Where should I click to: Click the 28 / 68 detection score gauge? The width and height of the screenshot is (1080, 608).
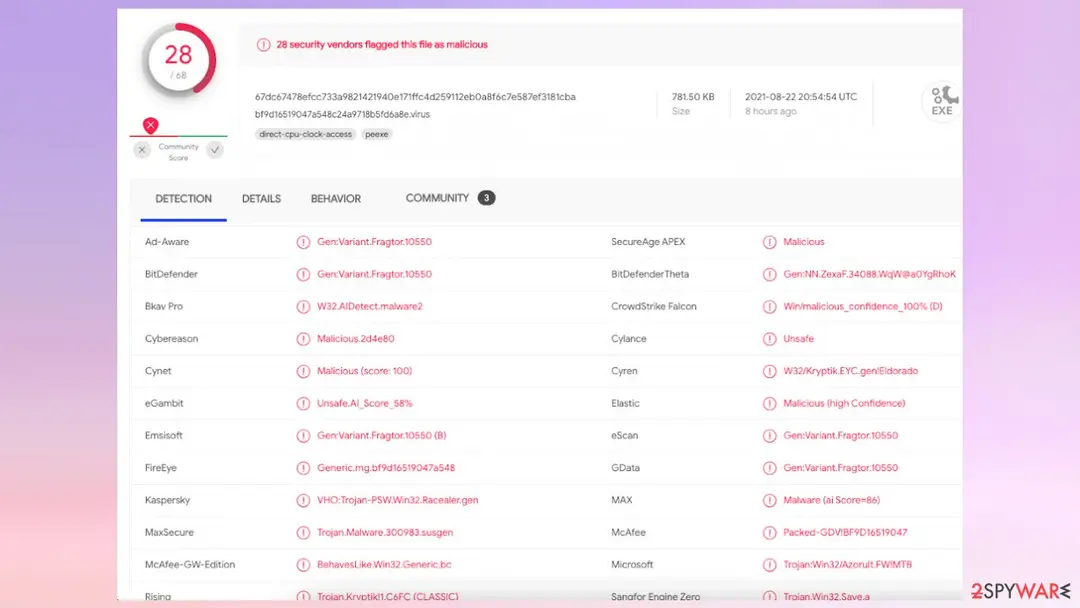point(178,61)
